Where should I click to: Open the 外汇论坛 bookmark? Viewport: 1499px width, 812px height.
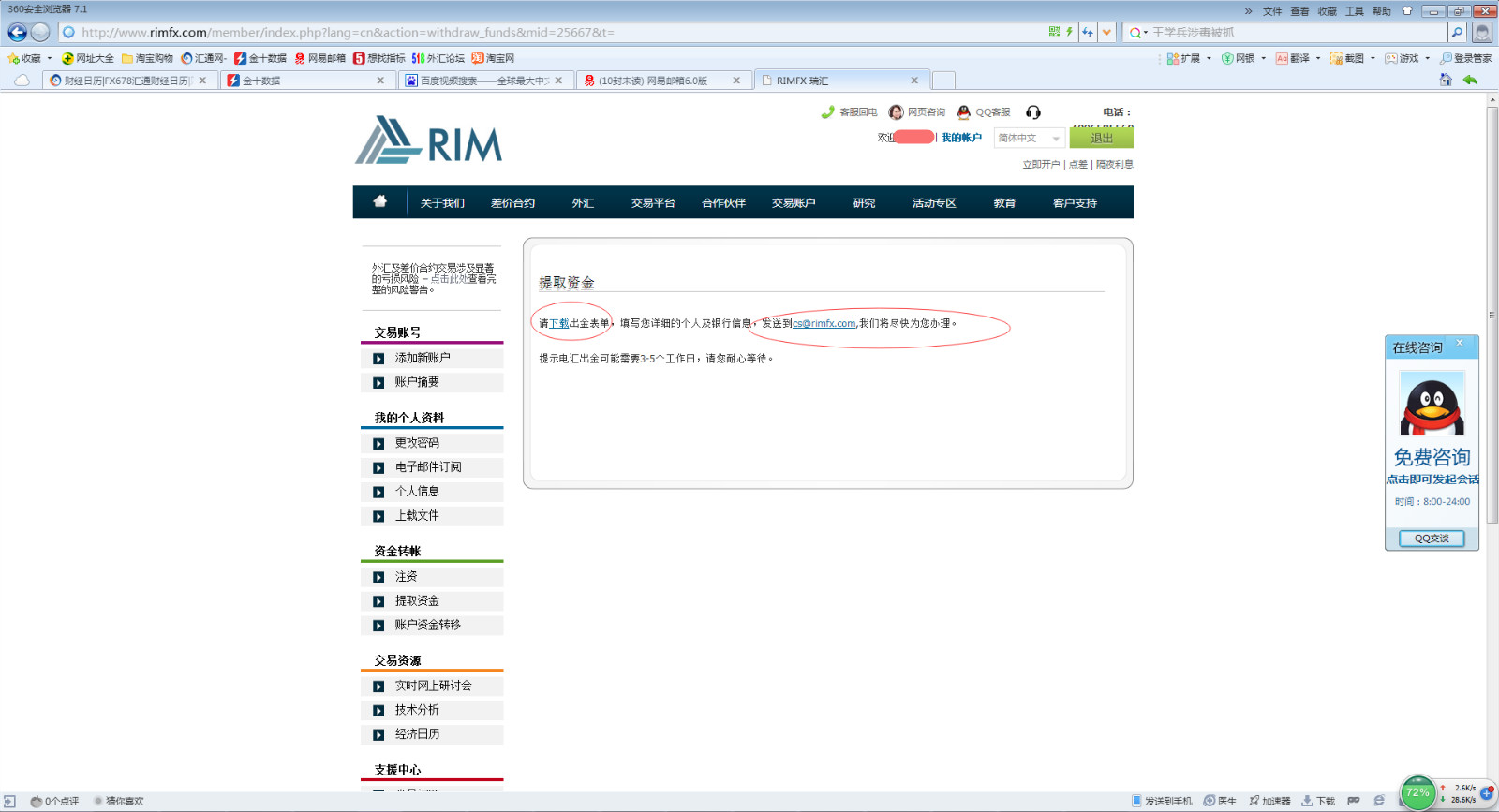(438, 58)
